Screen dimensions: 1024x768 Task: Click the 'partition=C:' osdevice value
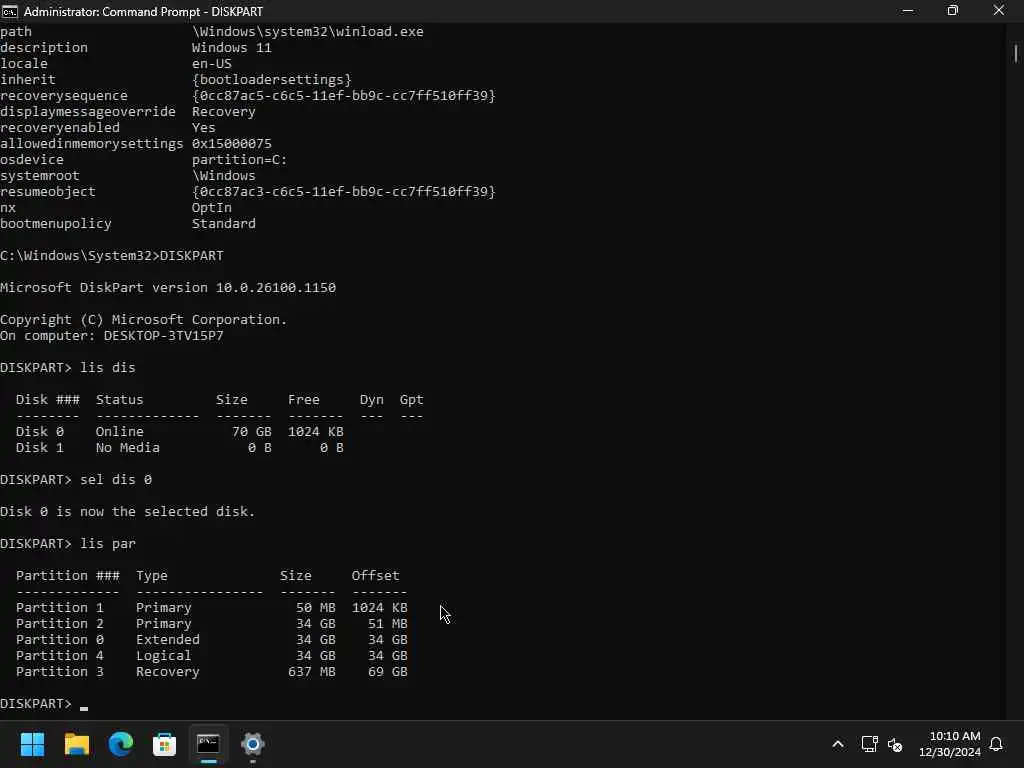click(240, 159)
